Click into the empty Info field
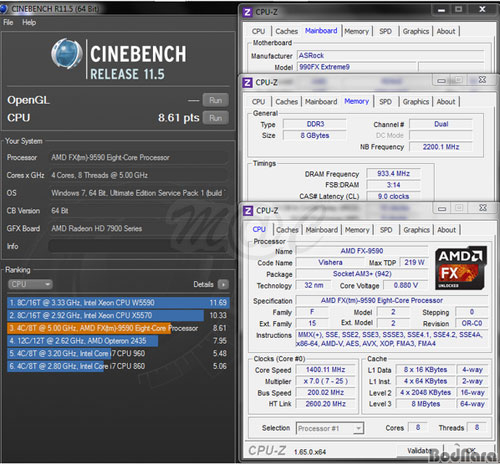500x465 pixels. click(x=138, y=246)
